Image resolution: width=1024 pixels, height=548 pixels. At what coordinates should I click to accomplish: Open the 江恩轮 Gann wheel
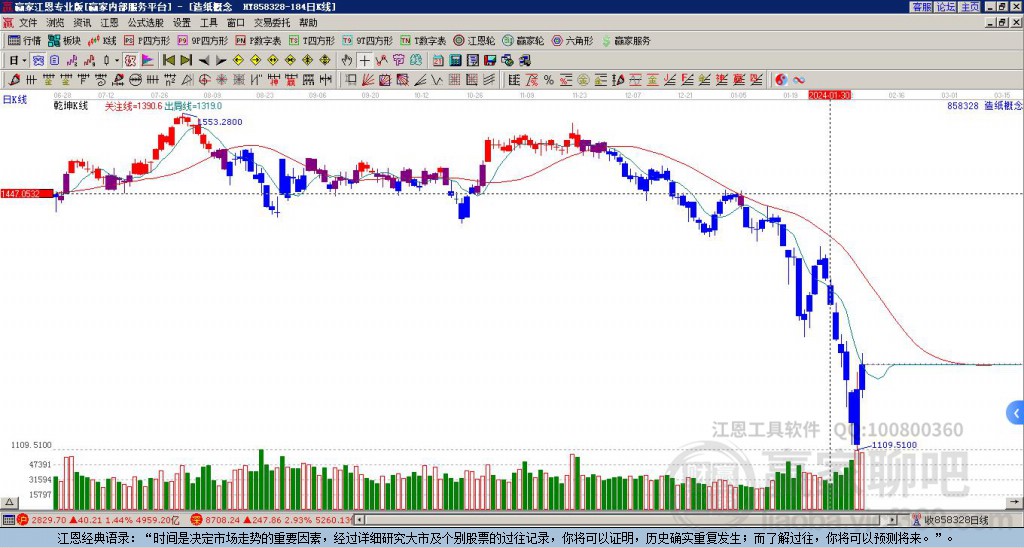(x=474, y=40)
